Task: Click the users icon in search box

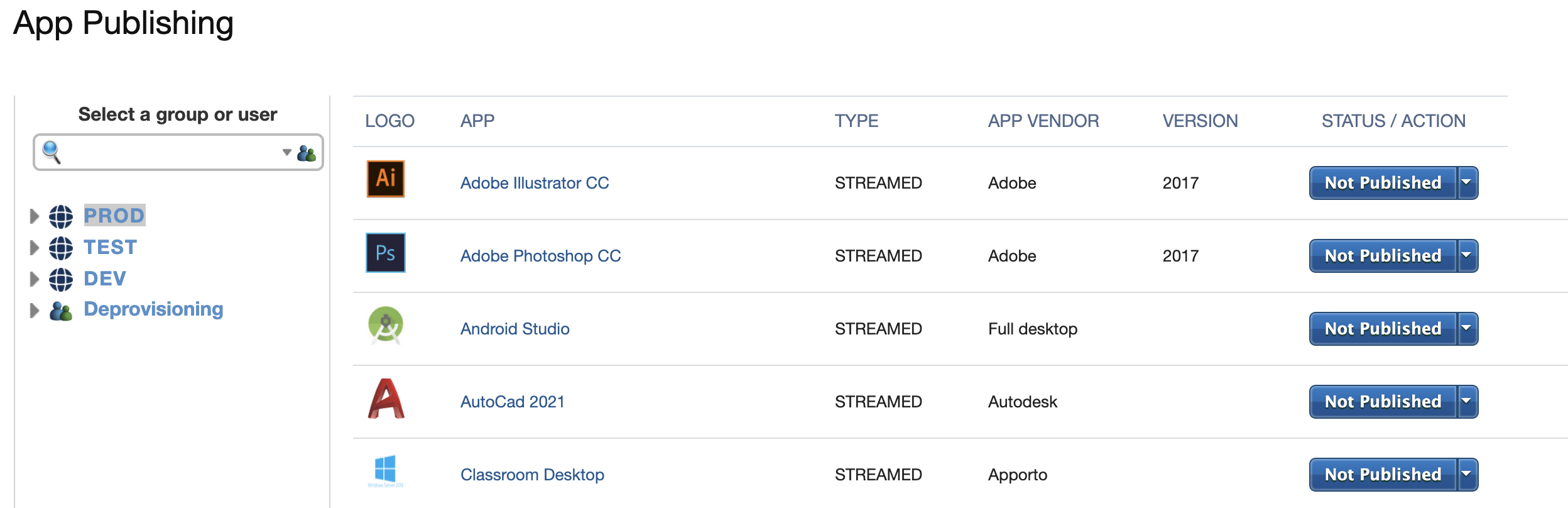Action: pyautogui.click(x=307, y=153)
